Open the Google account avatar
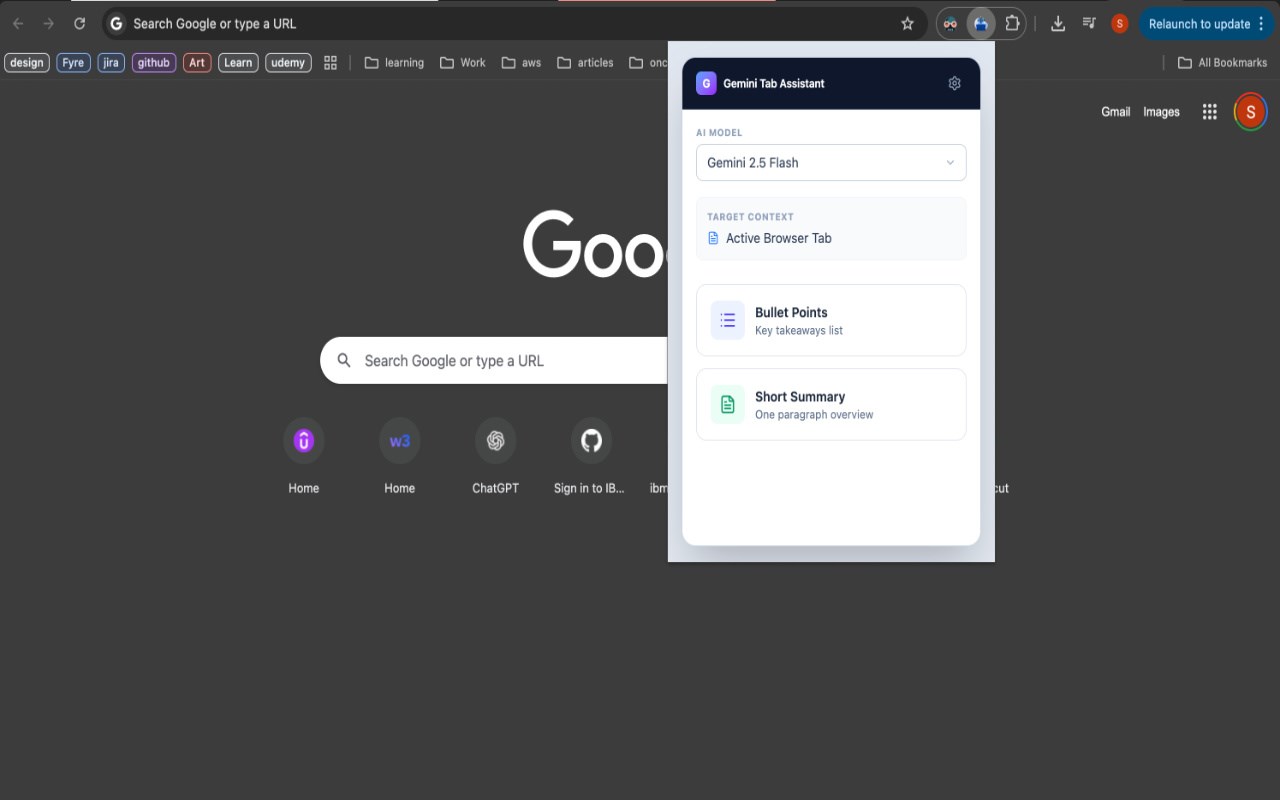 (x=1250, y=112)
